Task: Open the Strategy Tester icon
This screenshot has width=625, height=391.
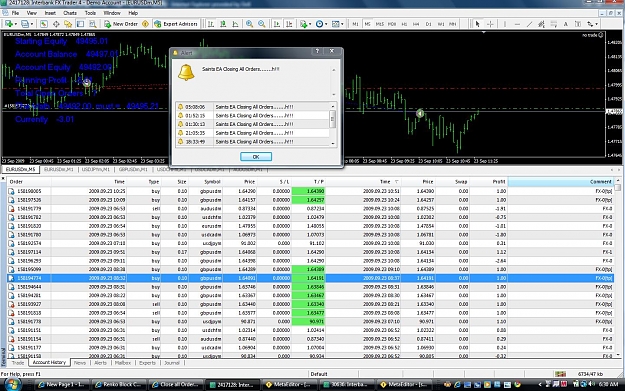Action: (x=92, y=24)
